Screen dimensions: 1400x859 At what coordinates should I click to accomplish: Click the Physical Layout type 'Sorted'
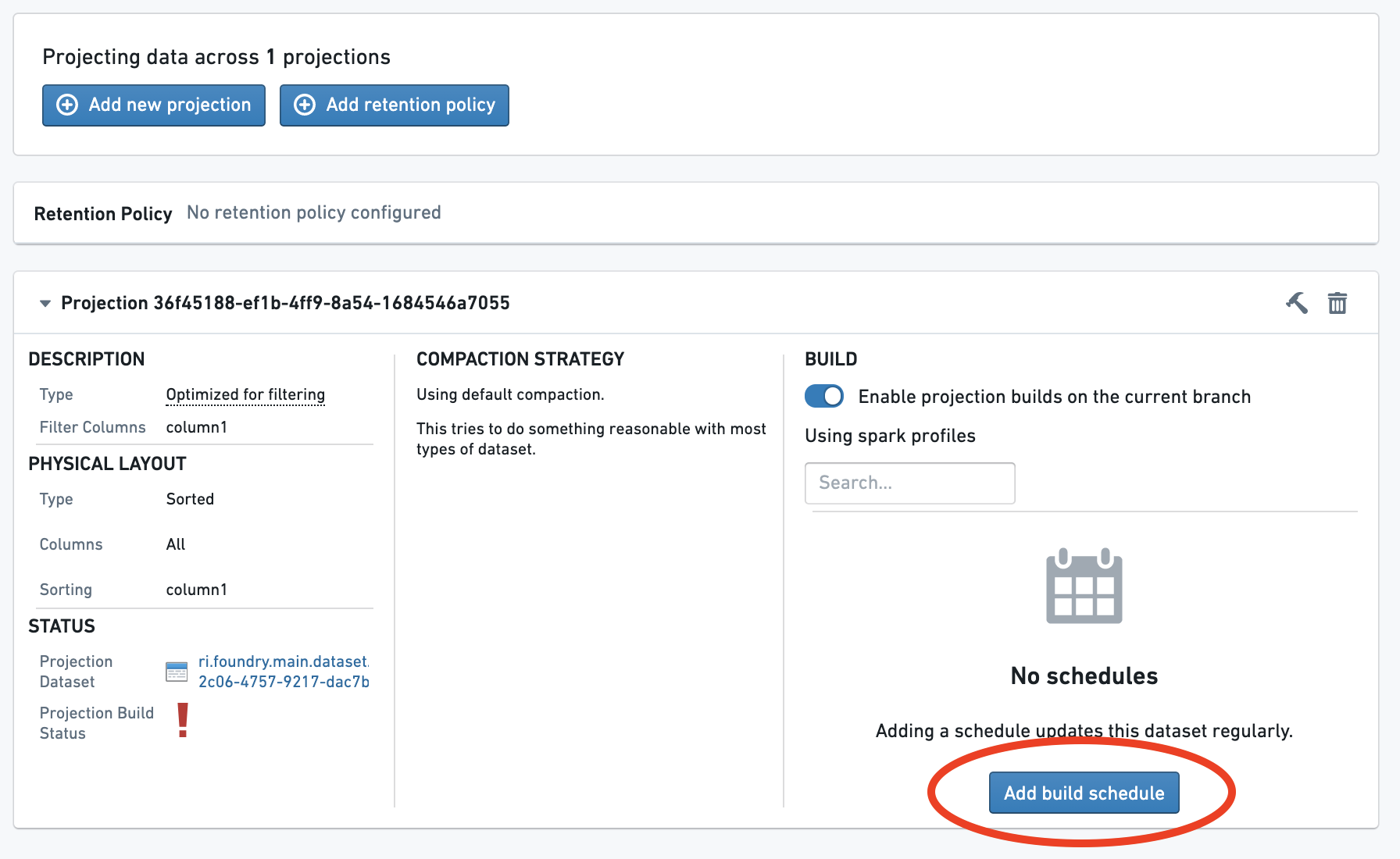(x=190, y=499)
